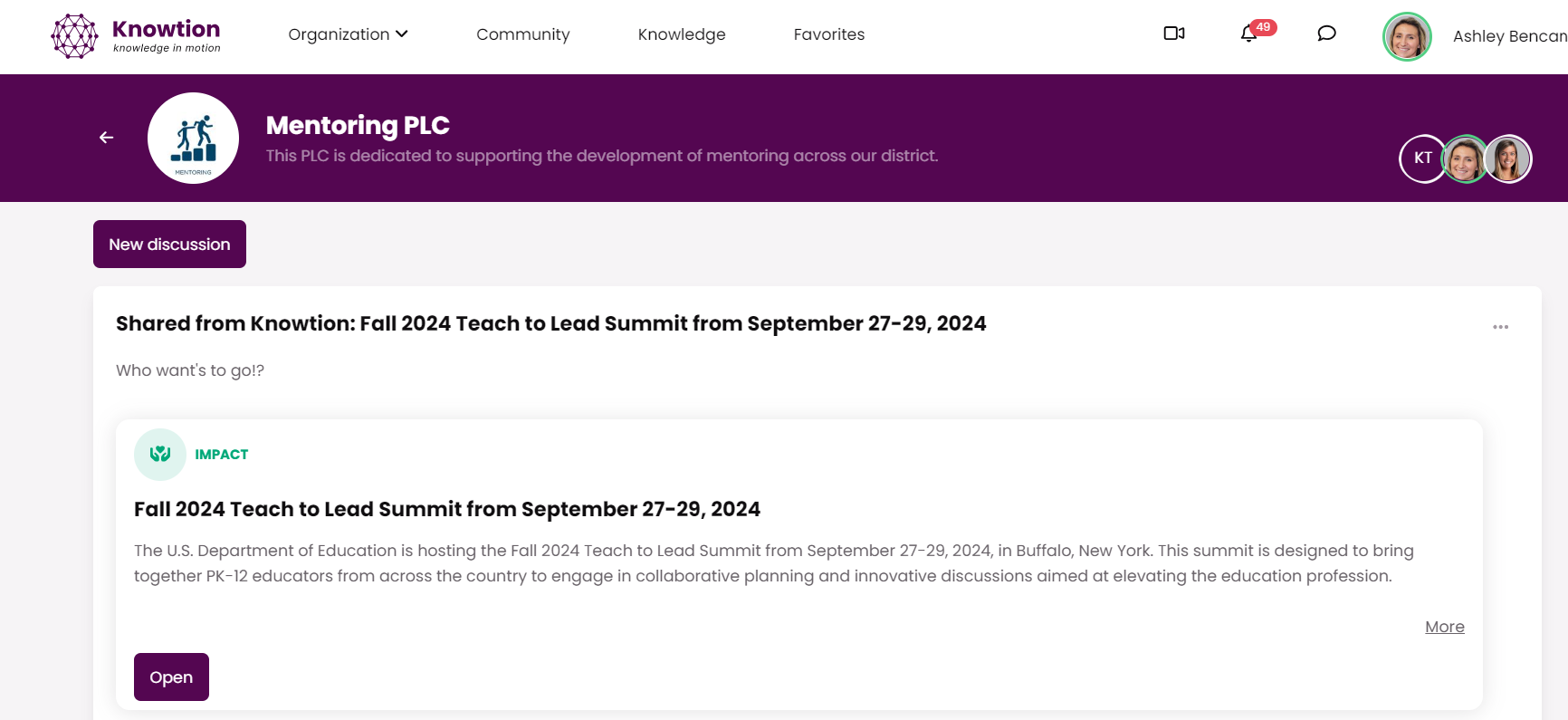Open notifications bell with 49 badge
The image size is (1568, 720).
1249,34
